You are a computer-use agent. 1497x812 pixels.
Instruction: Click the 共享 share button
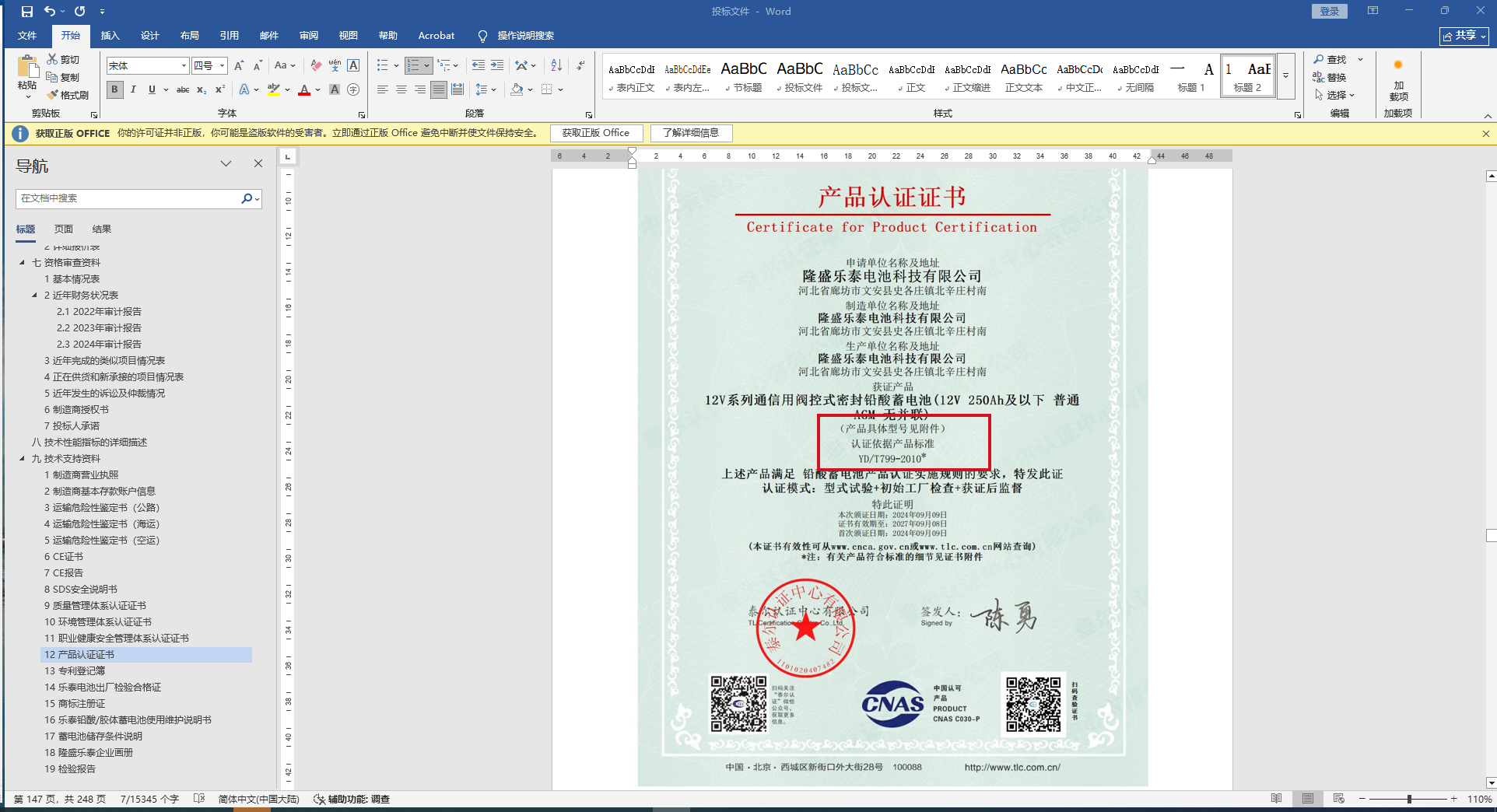click(x=1464, y=36)
